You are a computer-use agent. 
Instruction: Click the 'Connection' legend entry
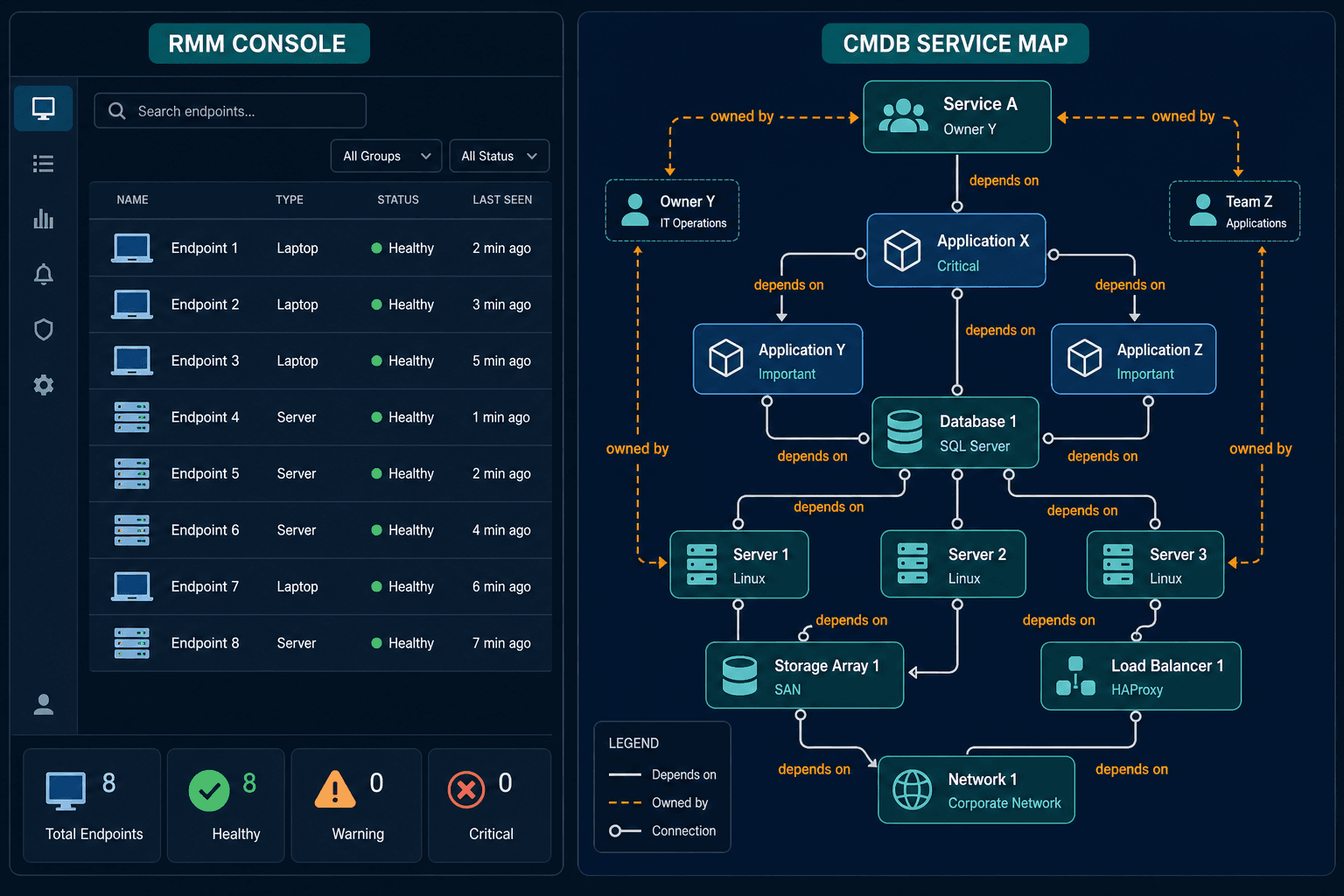point(662,830)
